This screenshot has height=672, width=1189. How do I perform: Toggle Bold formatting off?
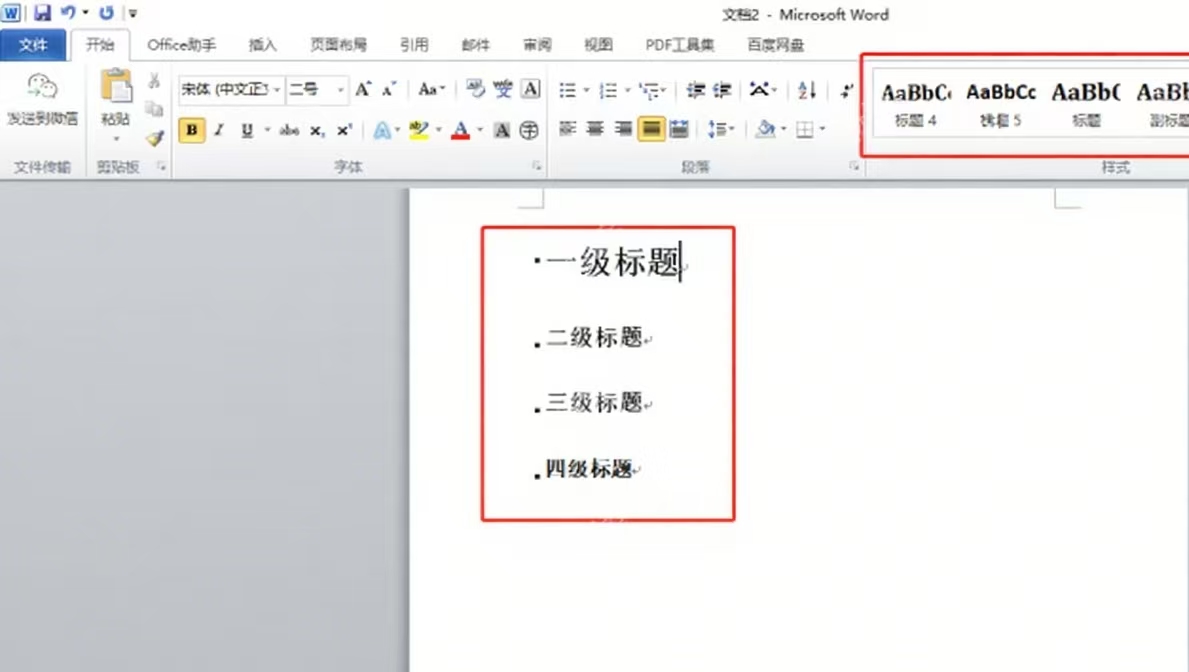[191, 130]
